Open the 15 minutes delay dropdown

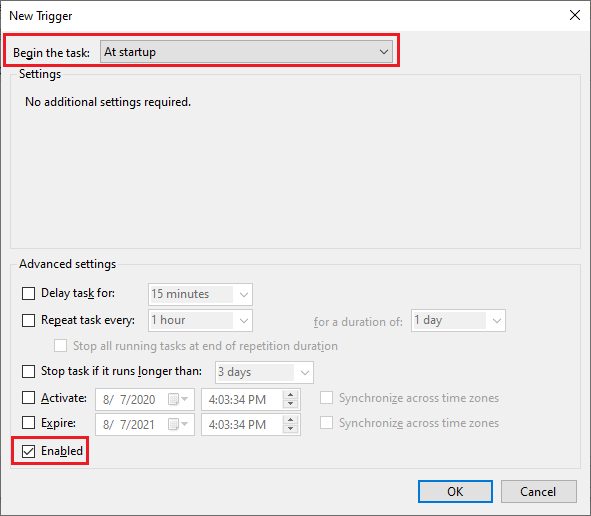pyautogui.click(x=200, y=294)
